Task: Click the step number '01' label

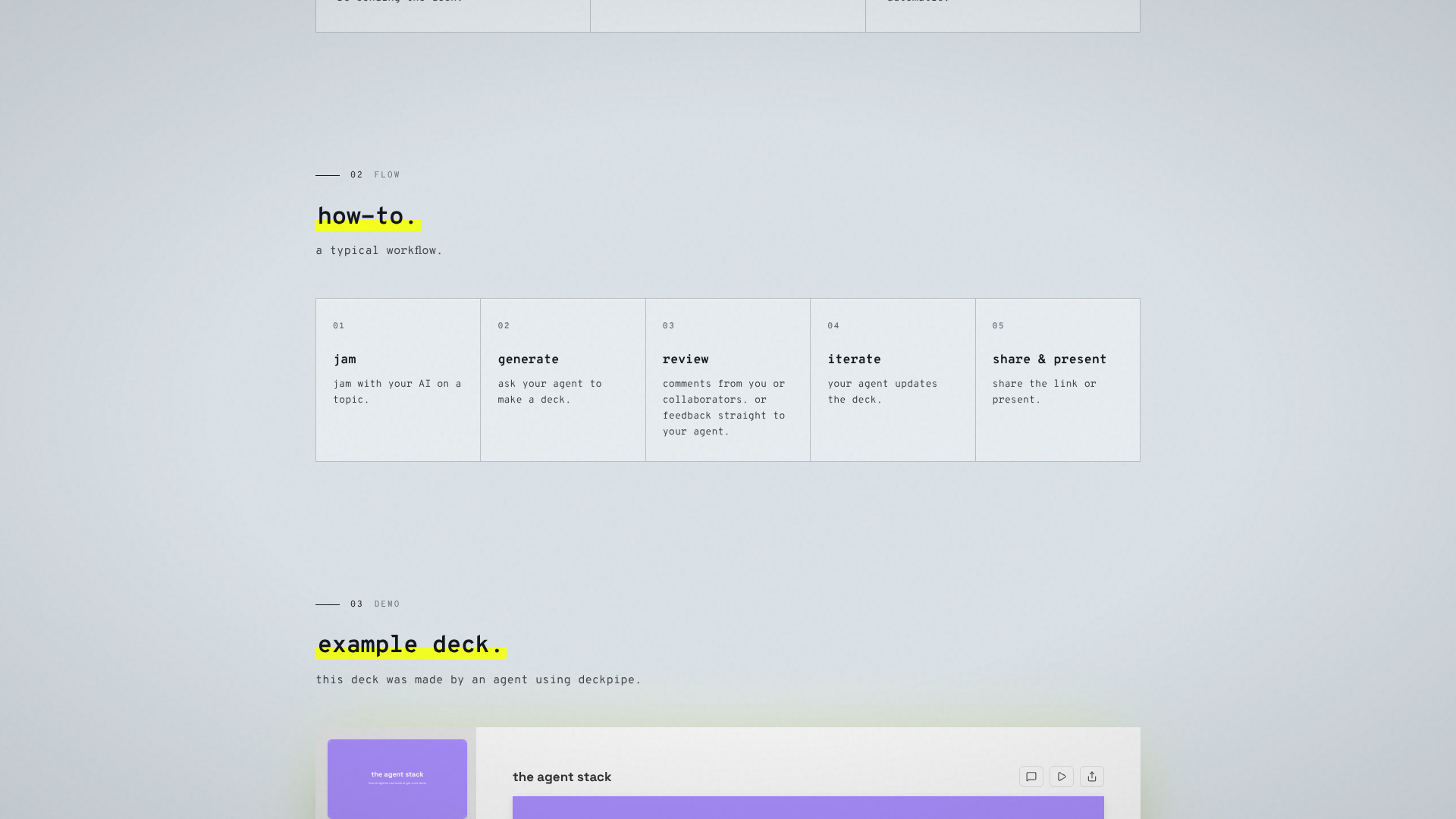Action: (x=338, y=326)
